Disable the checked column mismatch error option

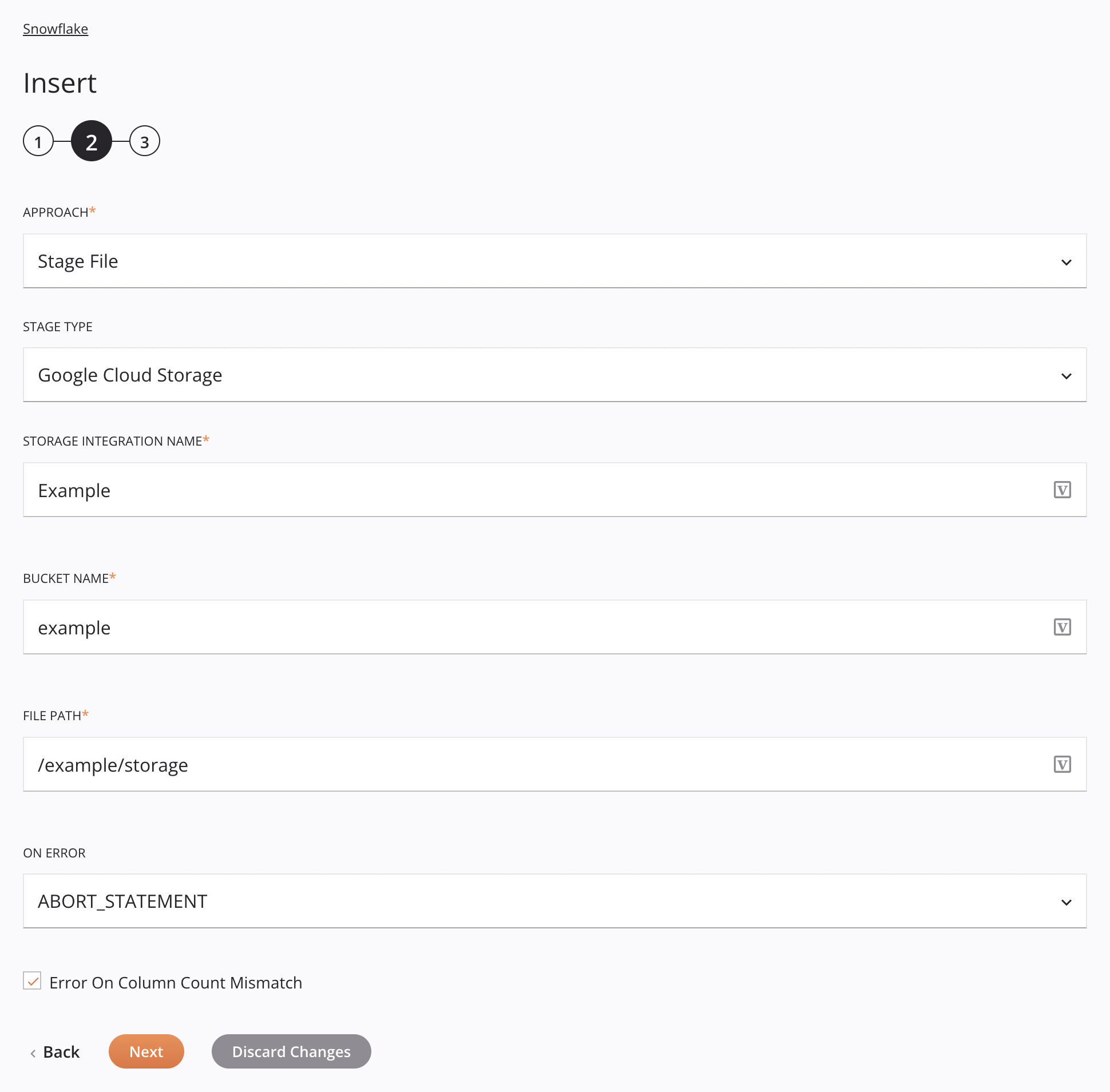point(32,981)
